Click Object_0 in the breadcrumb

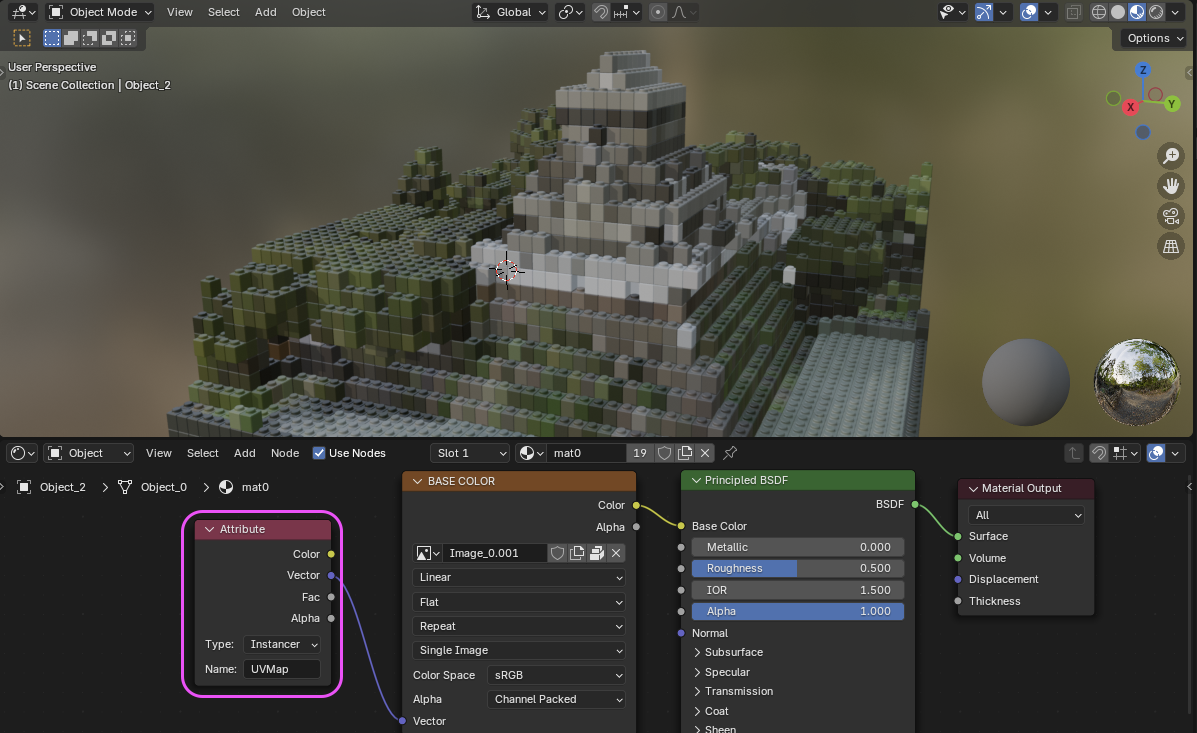(x=163, y=487)
